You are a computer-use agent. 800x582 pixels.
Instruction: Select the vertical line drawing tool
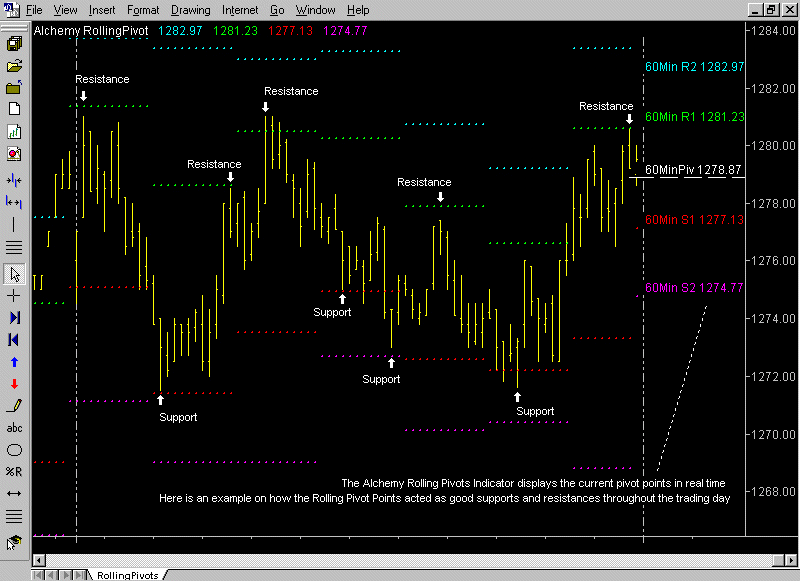tap(14, 224)
